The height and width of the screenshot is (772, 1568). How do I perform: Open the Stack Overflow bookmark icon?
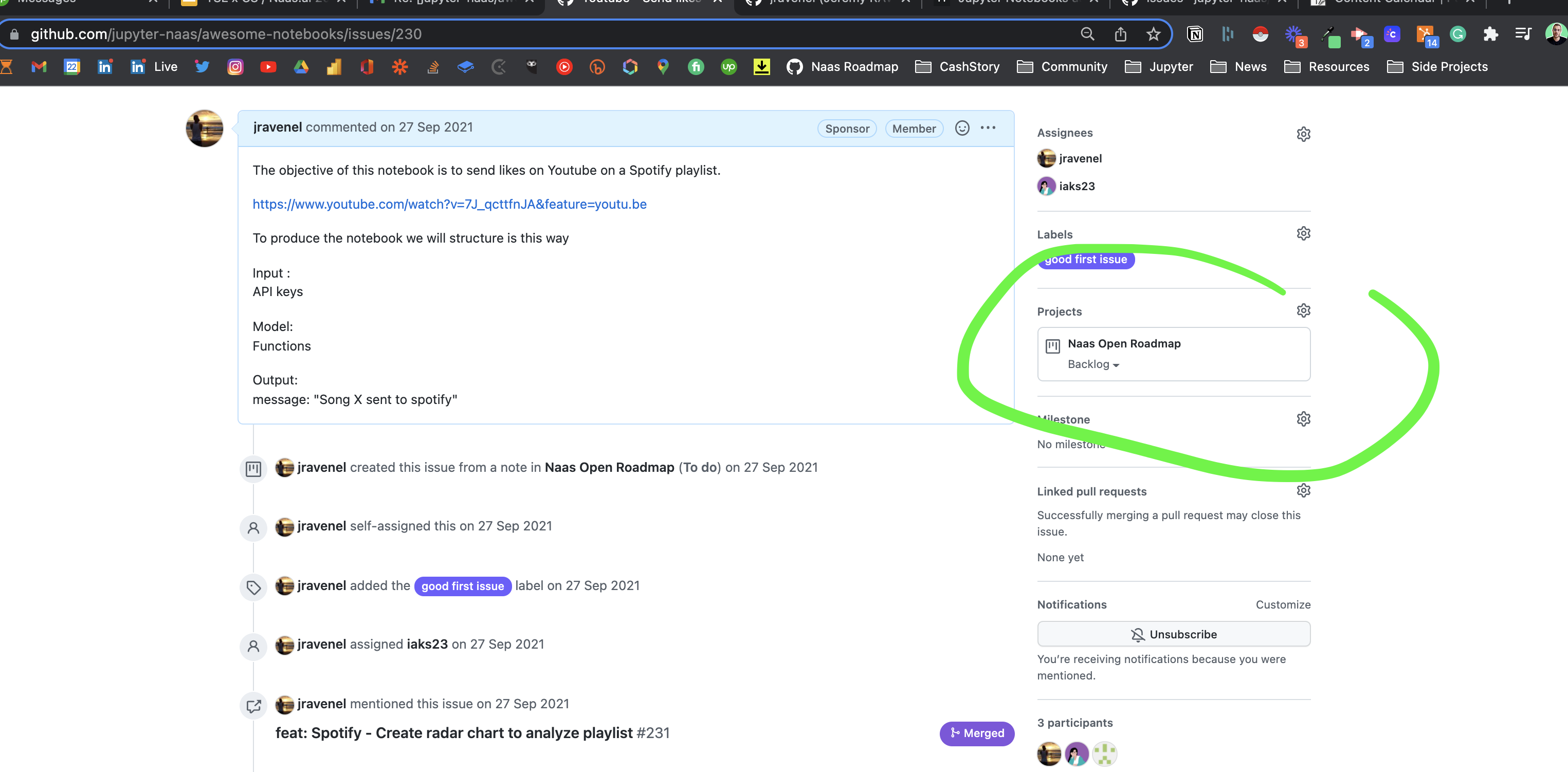coord(433,67)
